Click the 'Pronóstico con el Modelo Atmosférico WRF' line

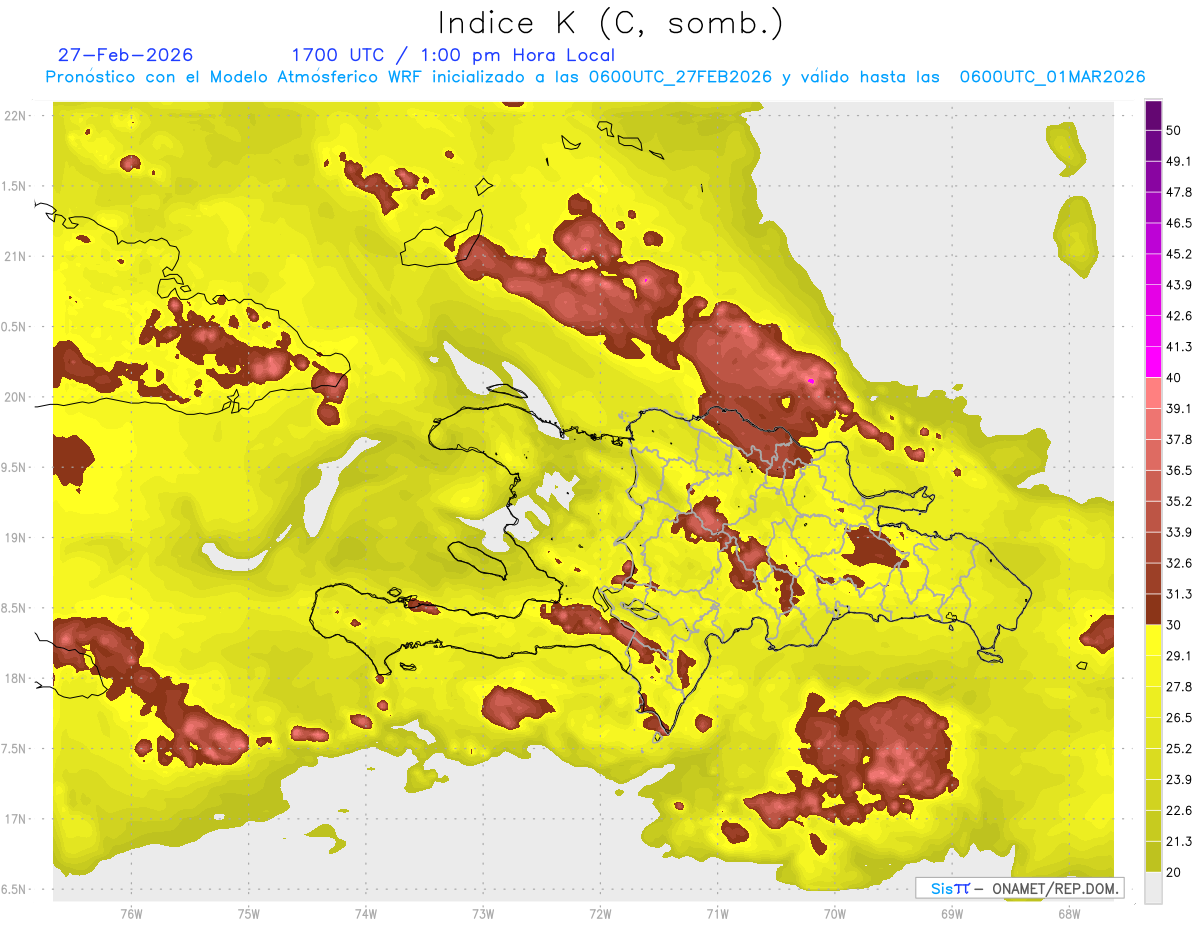click(595, 77)
